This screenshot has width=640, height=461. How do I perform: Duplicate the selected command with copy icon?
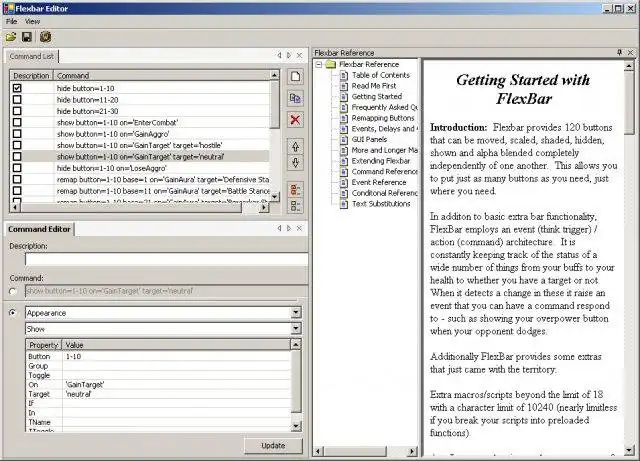click(x=295, y=98)
